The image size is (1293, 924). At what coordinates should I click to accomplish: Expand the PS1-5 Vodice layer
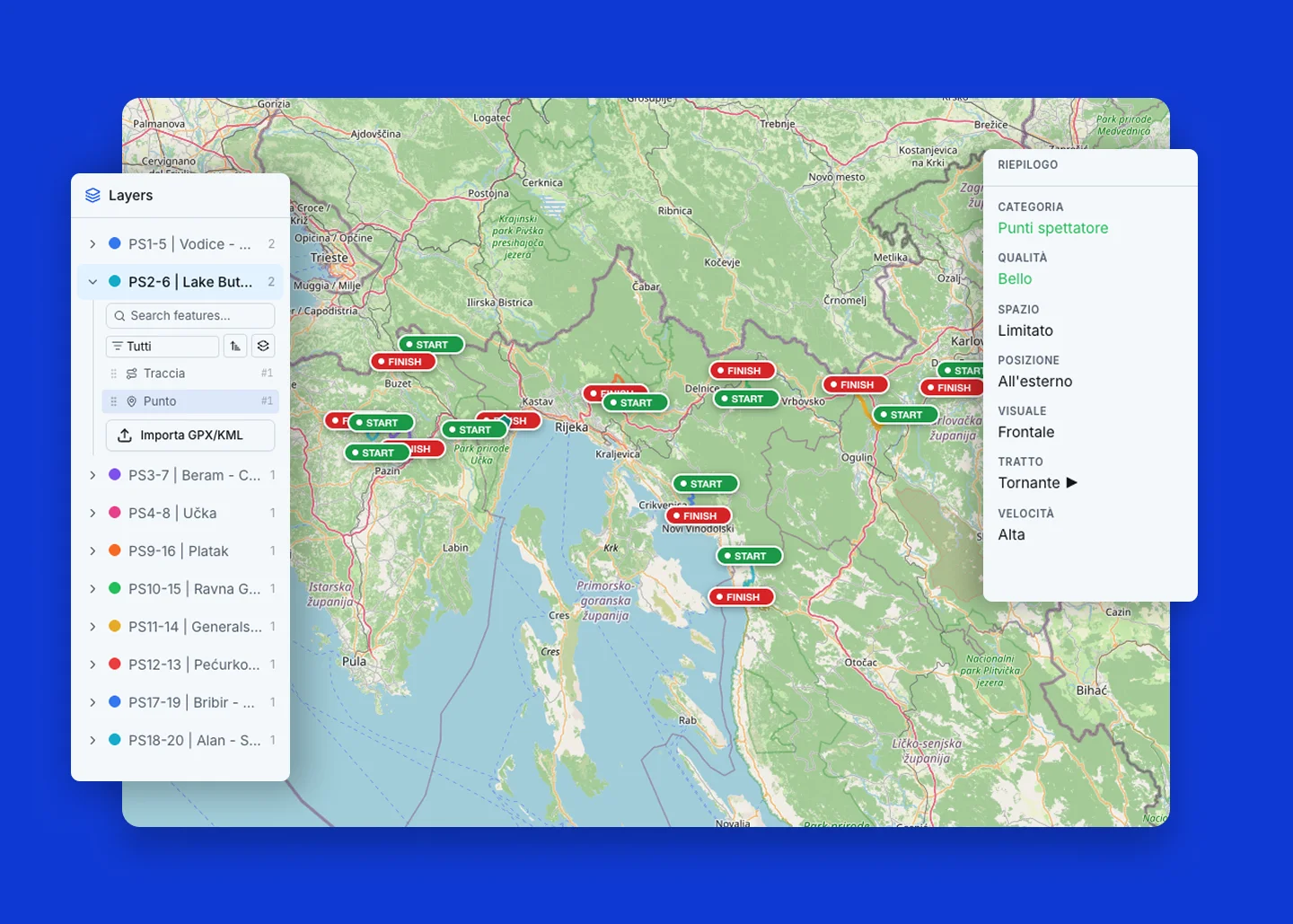coord(92,244)
